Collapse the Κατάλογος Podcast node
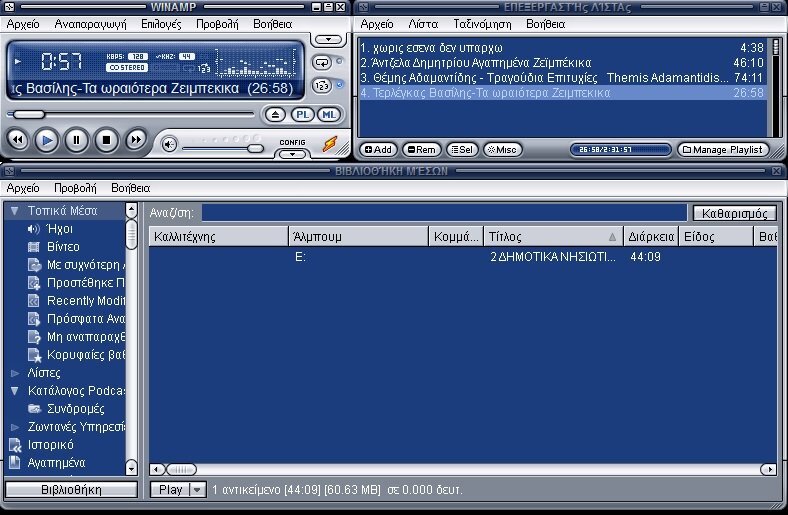Viewport: 788px width, 515px height. pyautogui.click(x=15, y=390)
